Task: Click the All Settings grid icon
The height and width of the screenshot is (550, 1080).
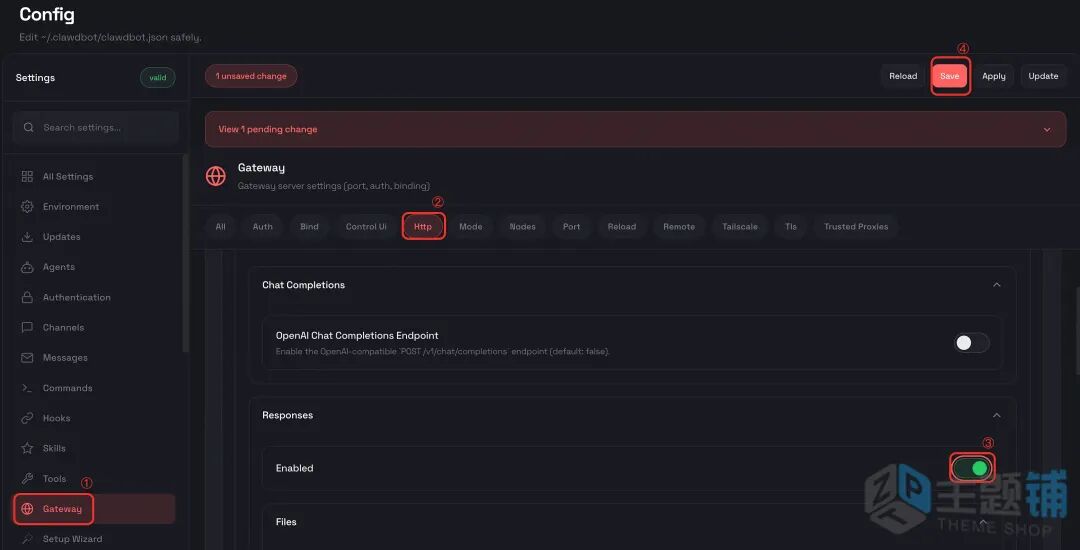Action: coord(27,177)
